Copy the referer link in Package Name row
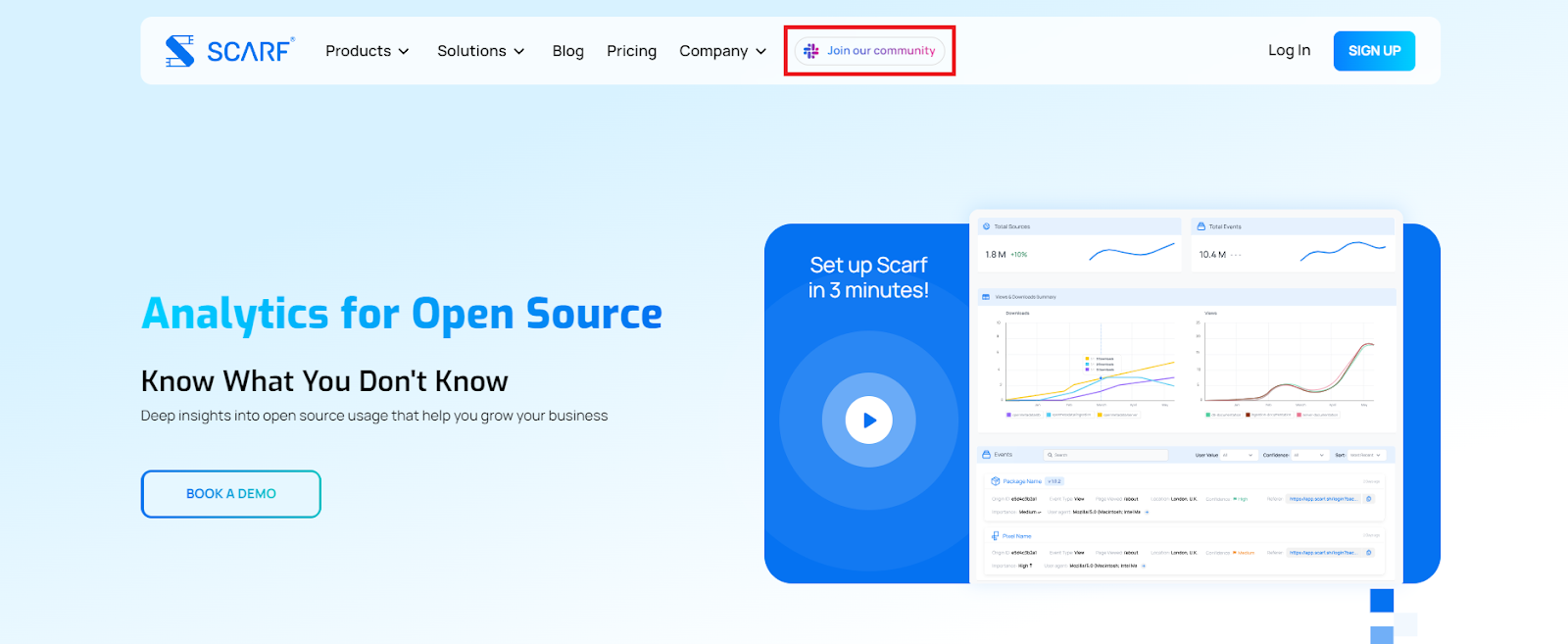 point(1369,499)
